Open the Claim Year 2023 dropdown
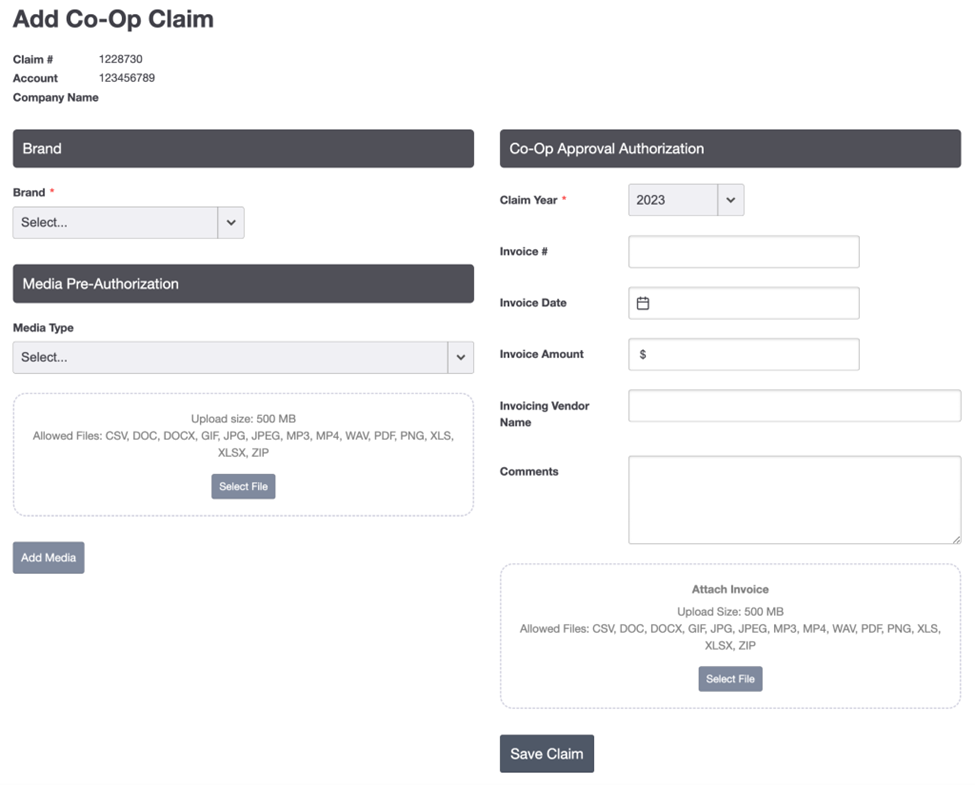The height and width of the screenshot is (785, 975). (673, 200)
